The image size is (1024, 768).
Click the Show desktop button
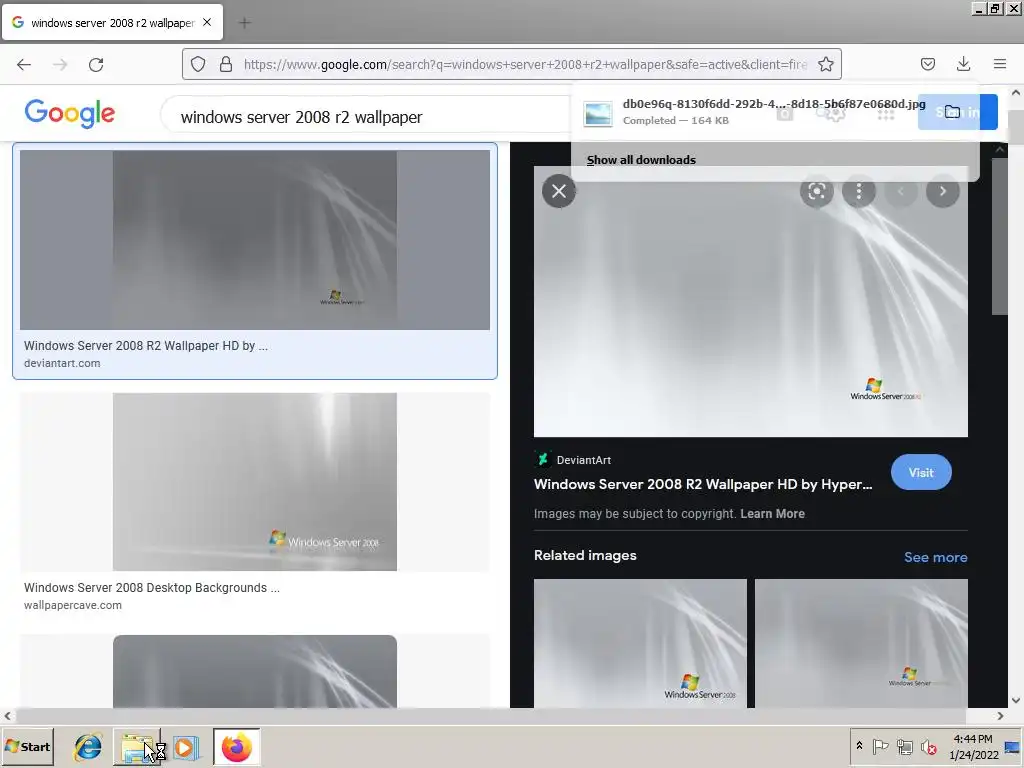pyautogui.click(x=1013, y=746)
